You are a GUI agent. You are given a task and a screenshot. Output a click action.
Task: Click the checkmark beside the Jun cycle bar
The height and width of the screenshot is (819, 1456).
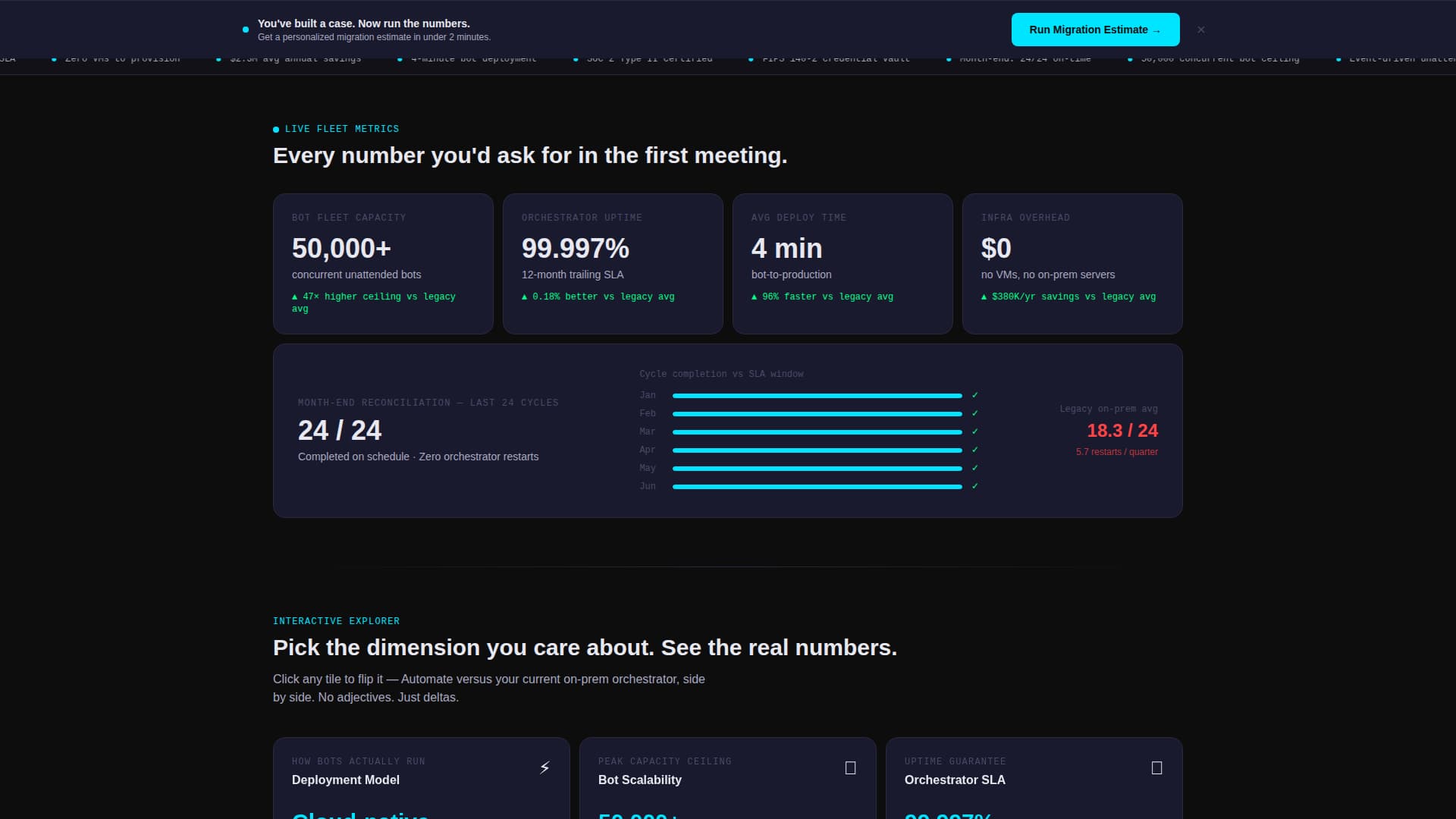point(975,486)
